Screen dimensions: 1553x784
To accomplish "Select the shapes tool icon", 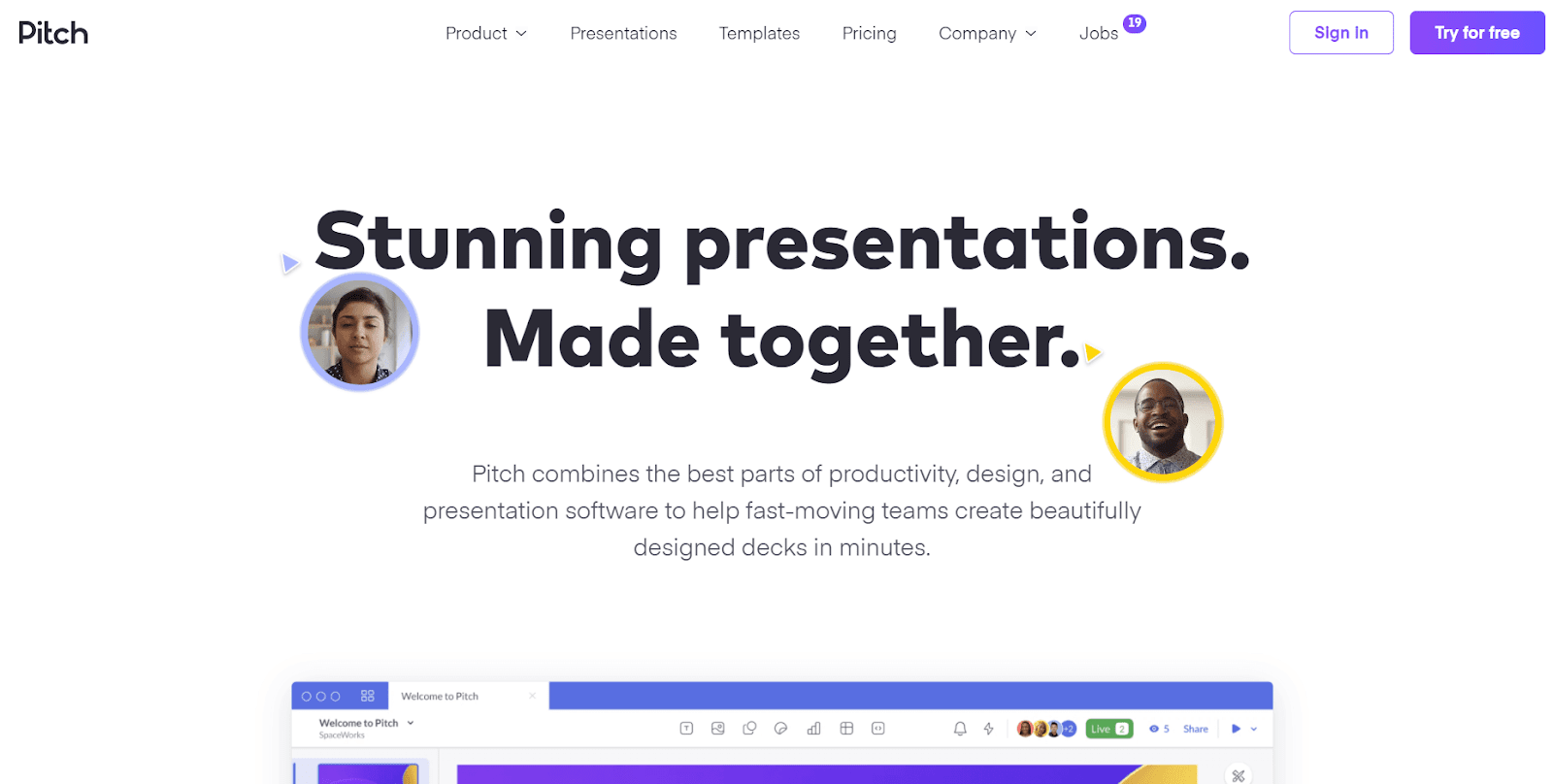I will [749, 729].
